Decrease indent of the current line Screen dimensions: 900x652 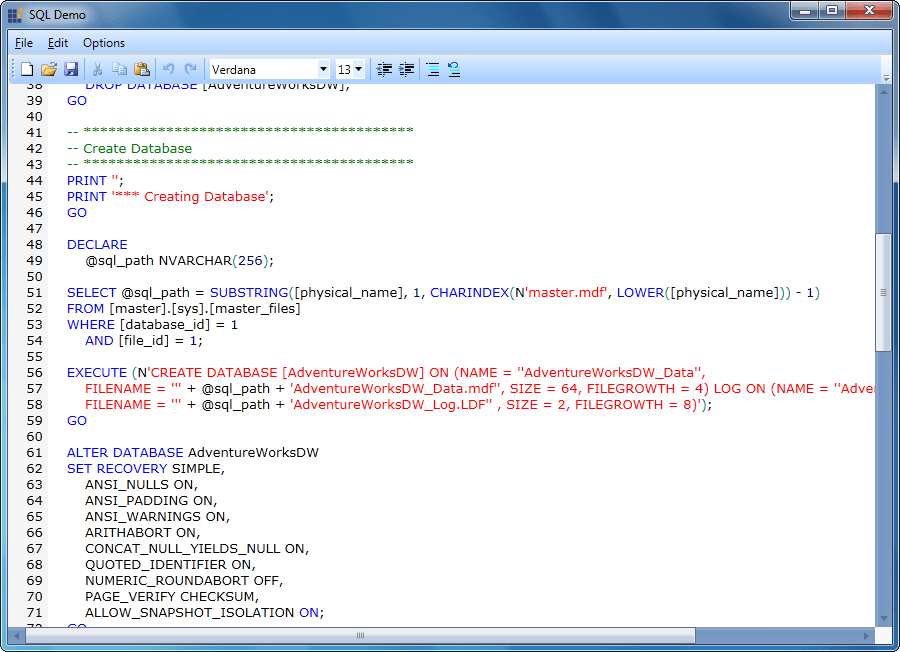click(x=383, y=69)
